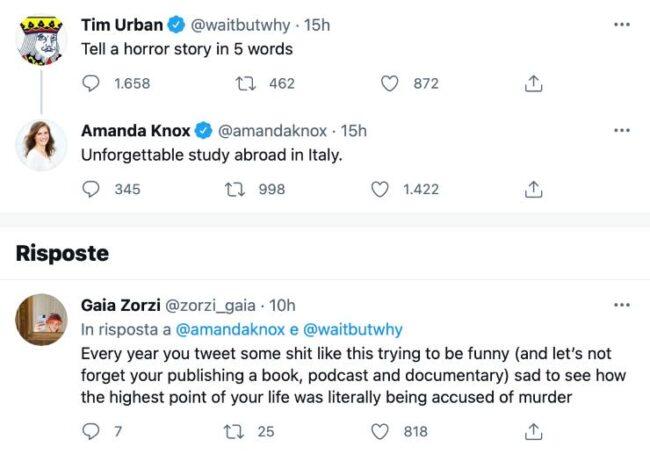View Amanda Knox's profile avatar
Screen dimensions: 650x454
click(41, 147)
